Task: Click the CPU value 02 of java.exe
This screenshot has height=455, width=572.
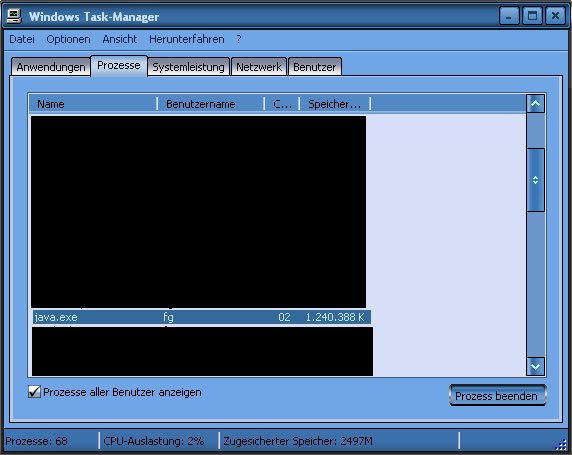Action: point(284,317)
